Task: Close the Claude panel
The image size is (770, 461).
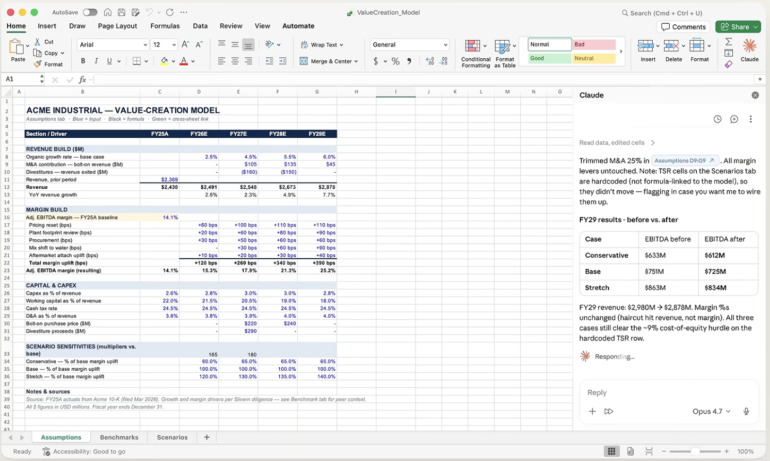Action: coord(755,95)
